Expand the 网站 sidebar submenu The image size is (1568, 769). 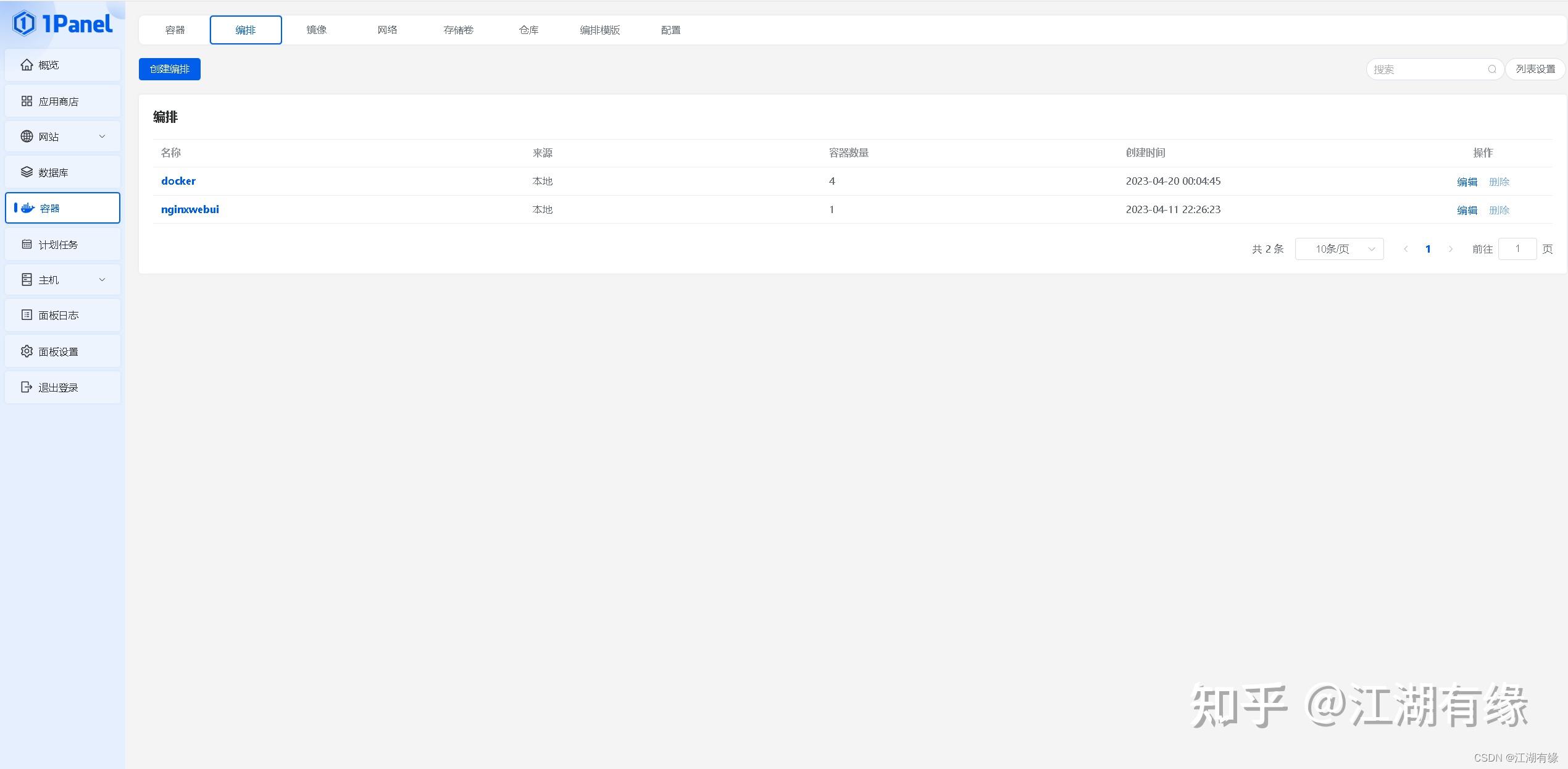pos(102,137)
